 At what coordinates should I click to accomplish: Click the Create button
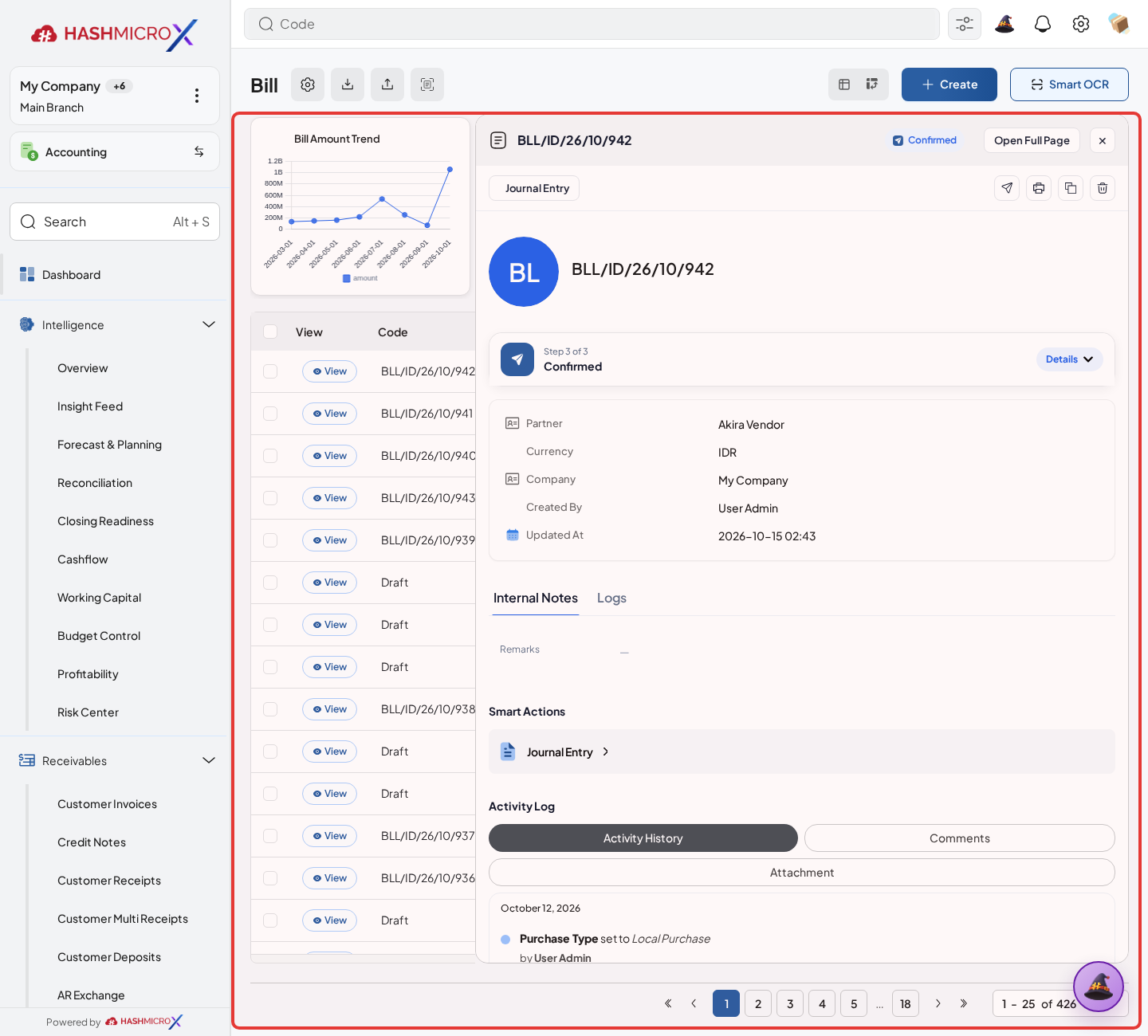click(949, 84)
